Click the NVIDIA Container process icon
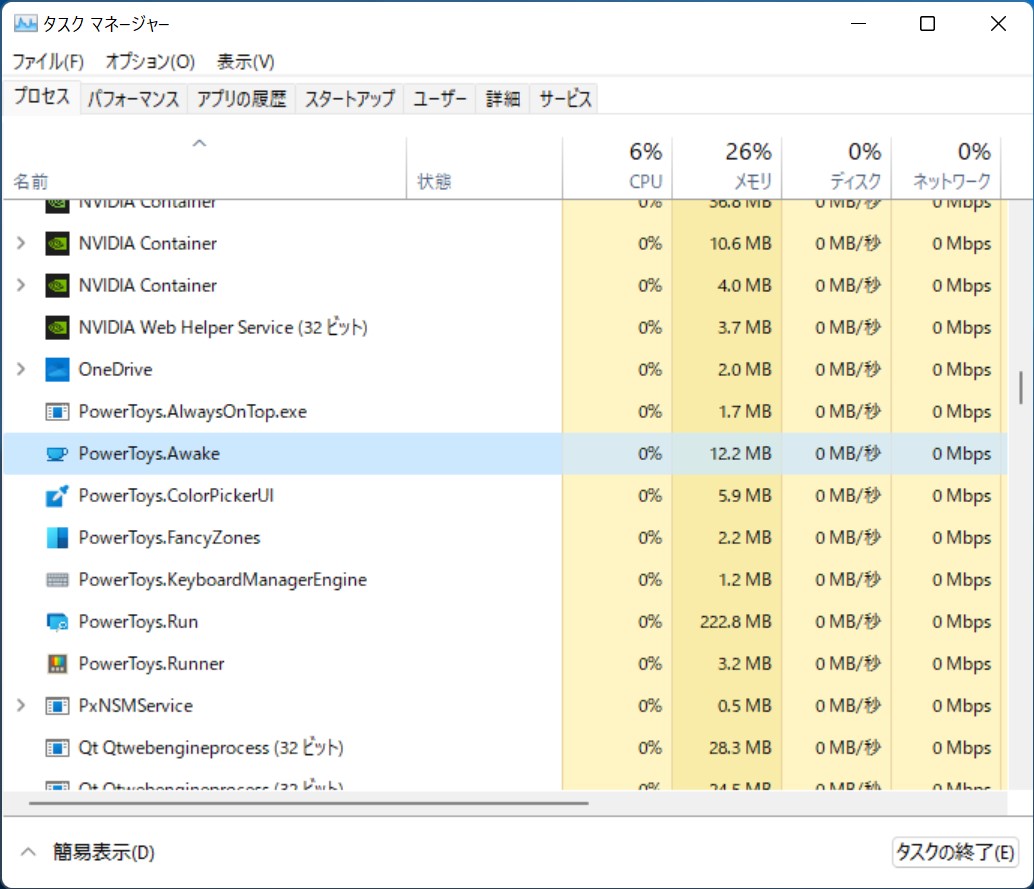Viewport: 1034px width, 889px height. (x=57, y=243)
